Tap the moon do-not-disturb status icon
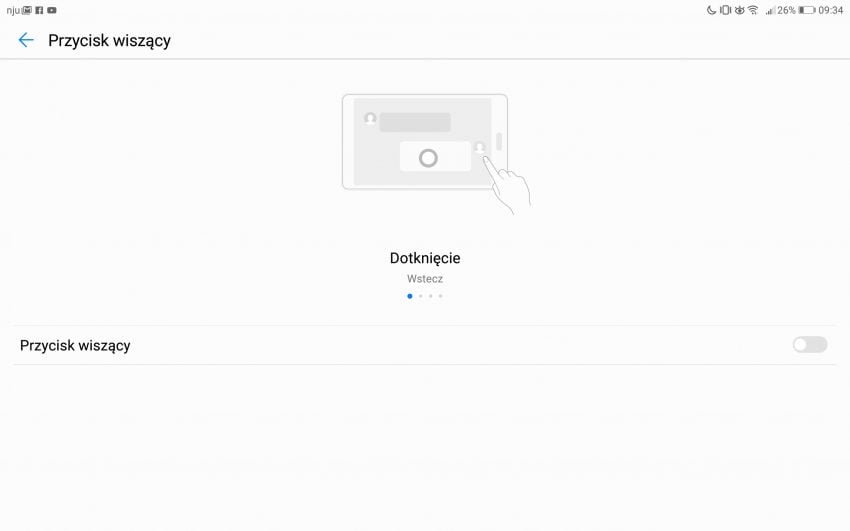 (711, 10)
